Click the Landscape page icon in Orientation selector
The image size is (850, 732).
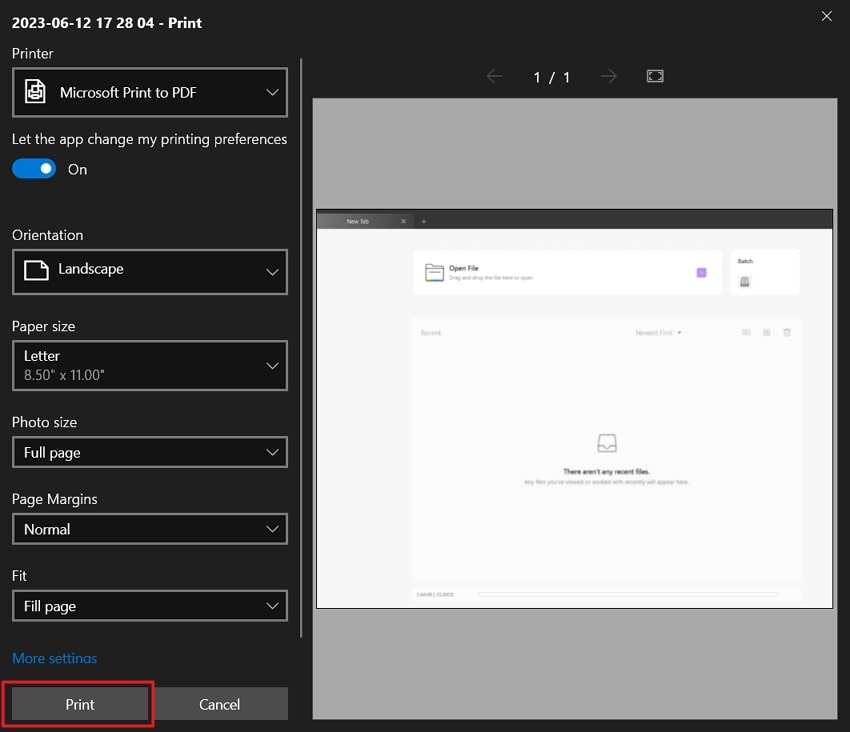pyautogui.click(x=34, y=271)
